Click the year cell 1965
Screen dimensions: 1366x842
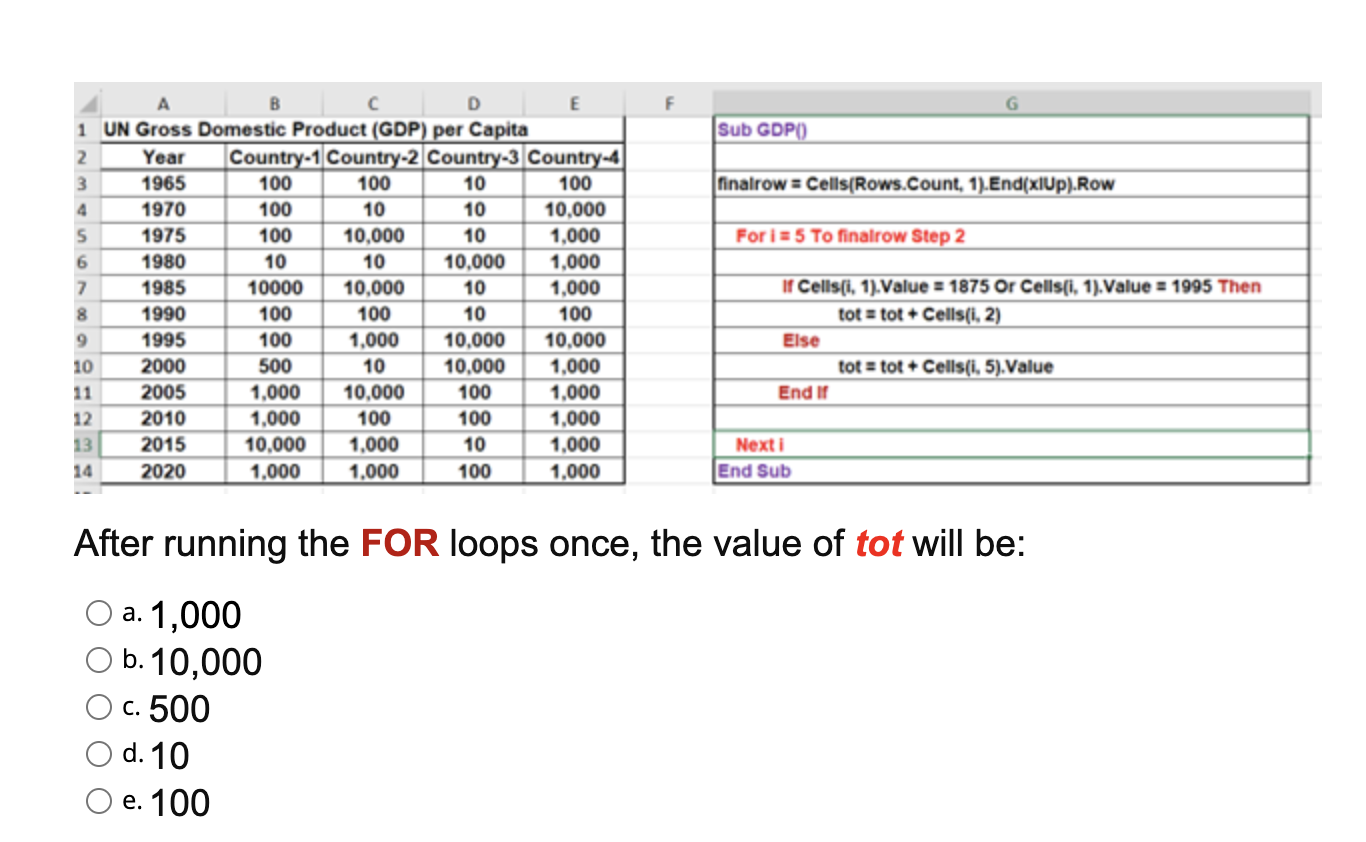[161, 185]
